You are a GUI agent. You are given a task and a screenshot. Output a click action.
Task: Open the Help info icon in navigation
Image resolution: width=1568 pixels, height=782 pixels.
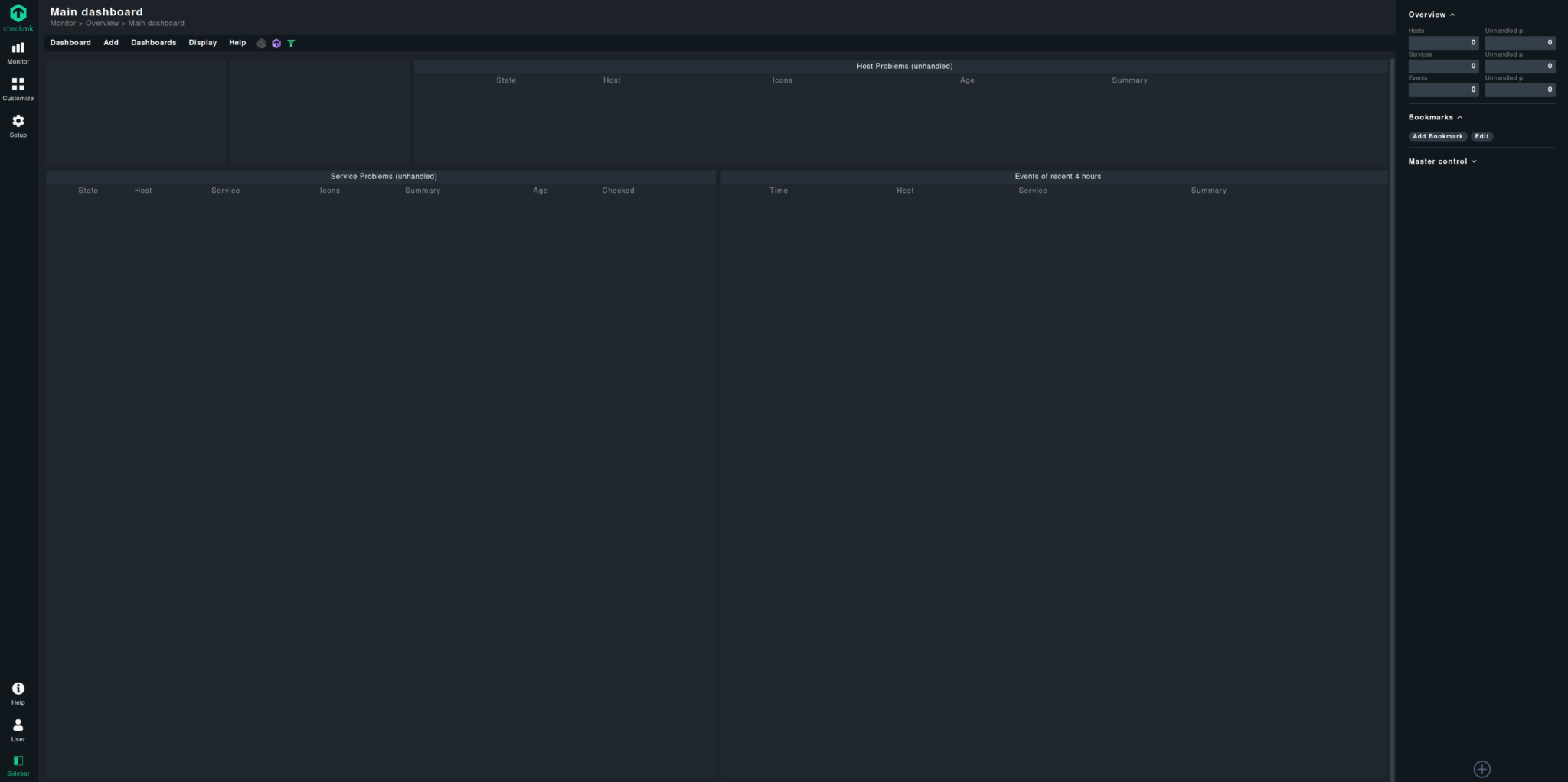pos(18,693)
